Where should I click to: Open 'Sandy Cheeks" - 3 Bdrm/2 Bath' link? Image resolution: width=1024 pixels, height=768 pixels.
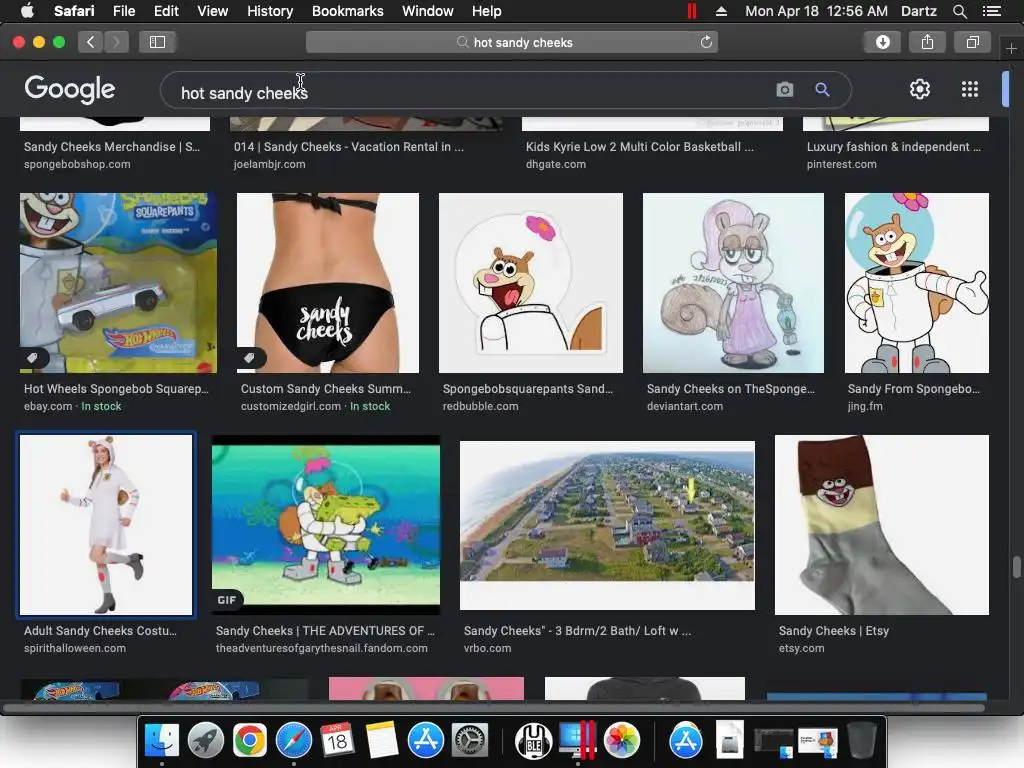(x=577, y=631)
